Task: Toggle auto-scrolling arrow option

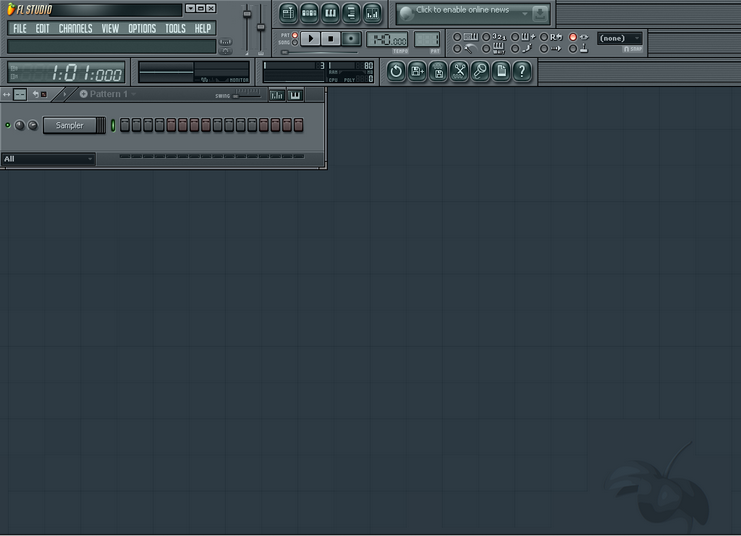Action: pos(544,49)
